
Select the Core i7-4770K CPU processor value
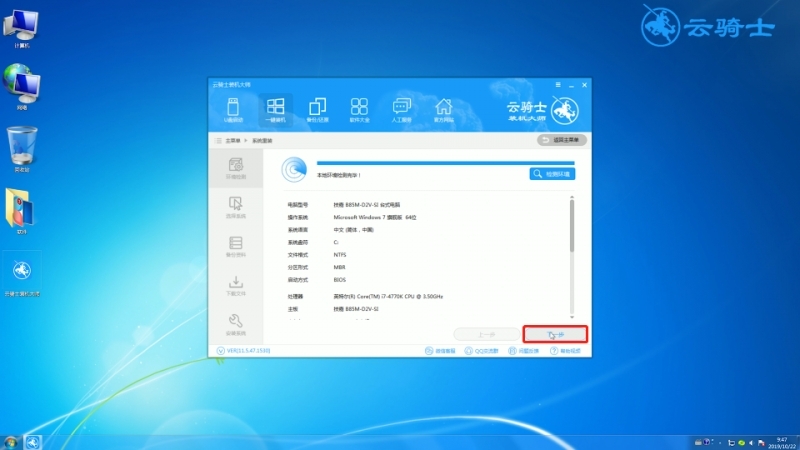click(388, 296)
